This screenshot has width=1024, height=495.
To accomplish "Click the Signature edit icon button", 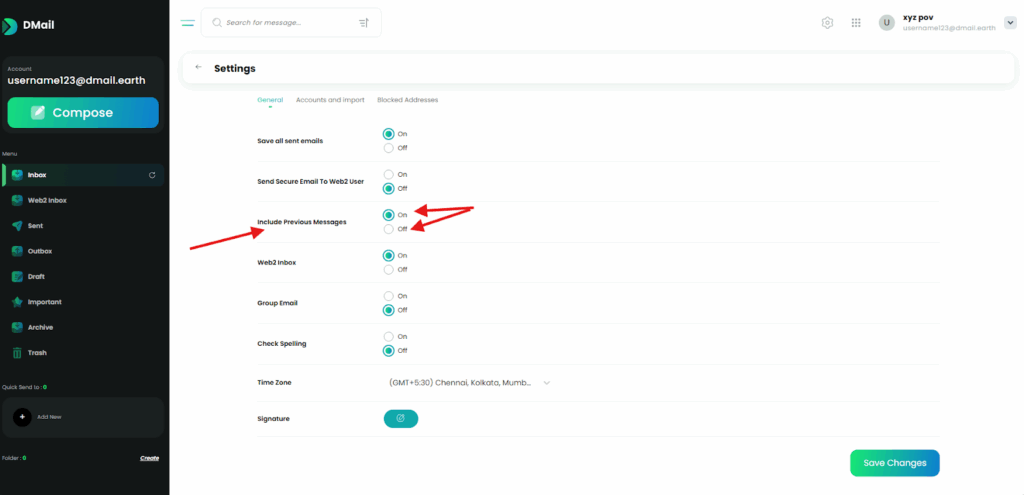I will tap(400, 418).
